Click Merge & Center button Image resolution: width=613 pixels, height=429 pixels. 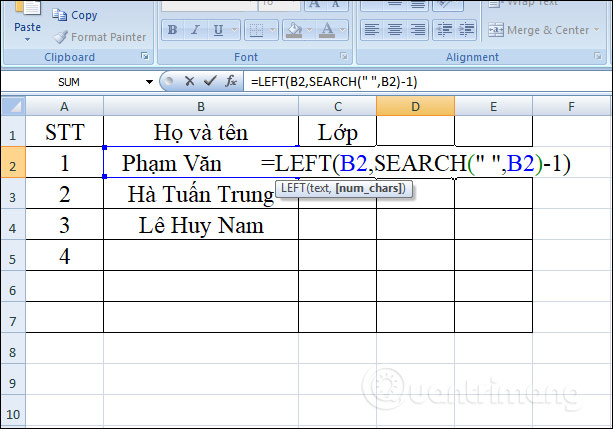(539, 30)
